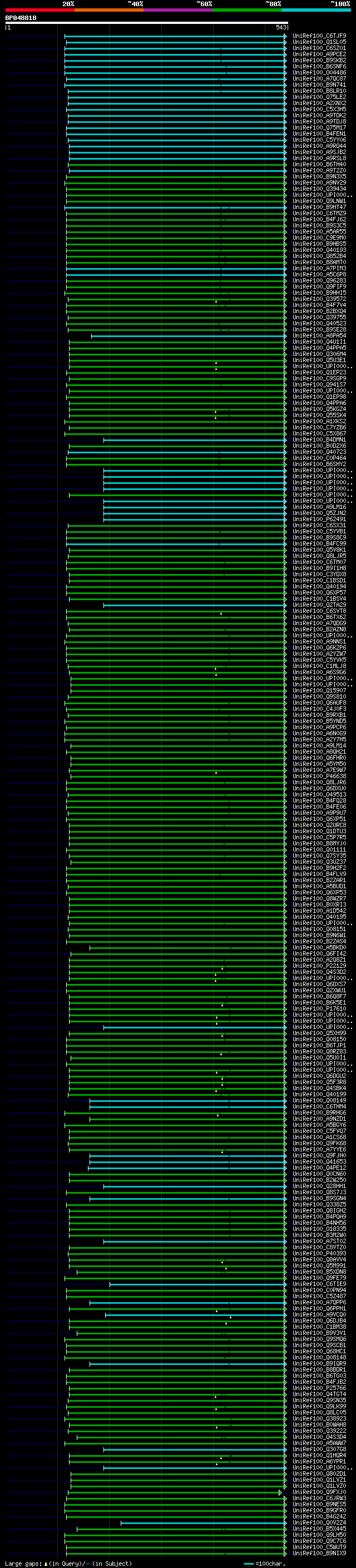Select label UniRef100_Q8LJR6
The width and height of the screenshot is (356, 1568).
pos(319,782)
